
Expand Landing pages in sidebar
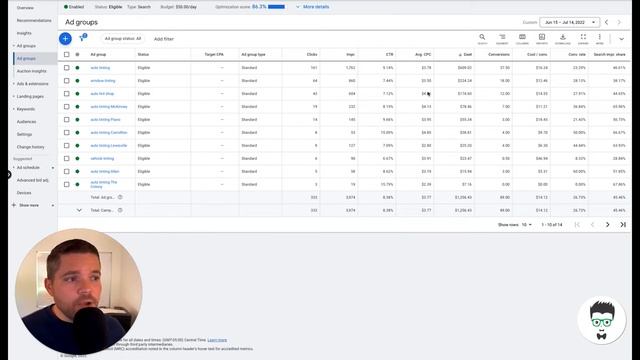(13, 96)
